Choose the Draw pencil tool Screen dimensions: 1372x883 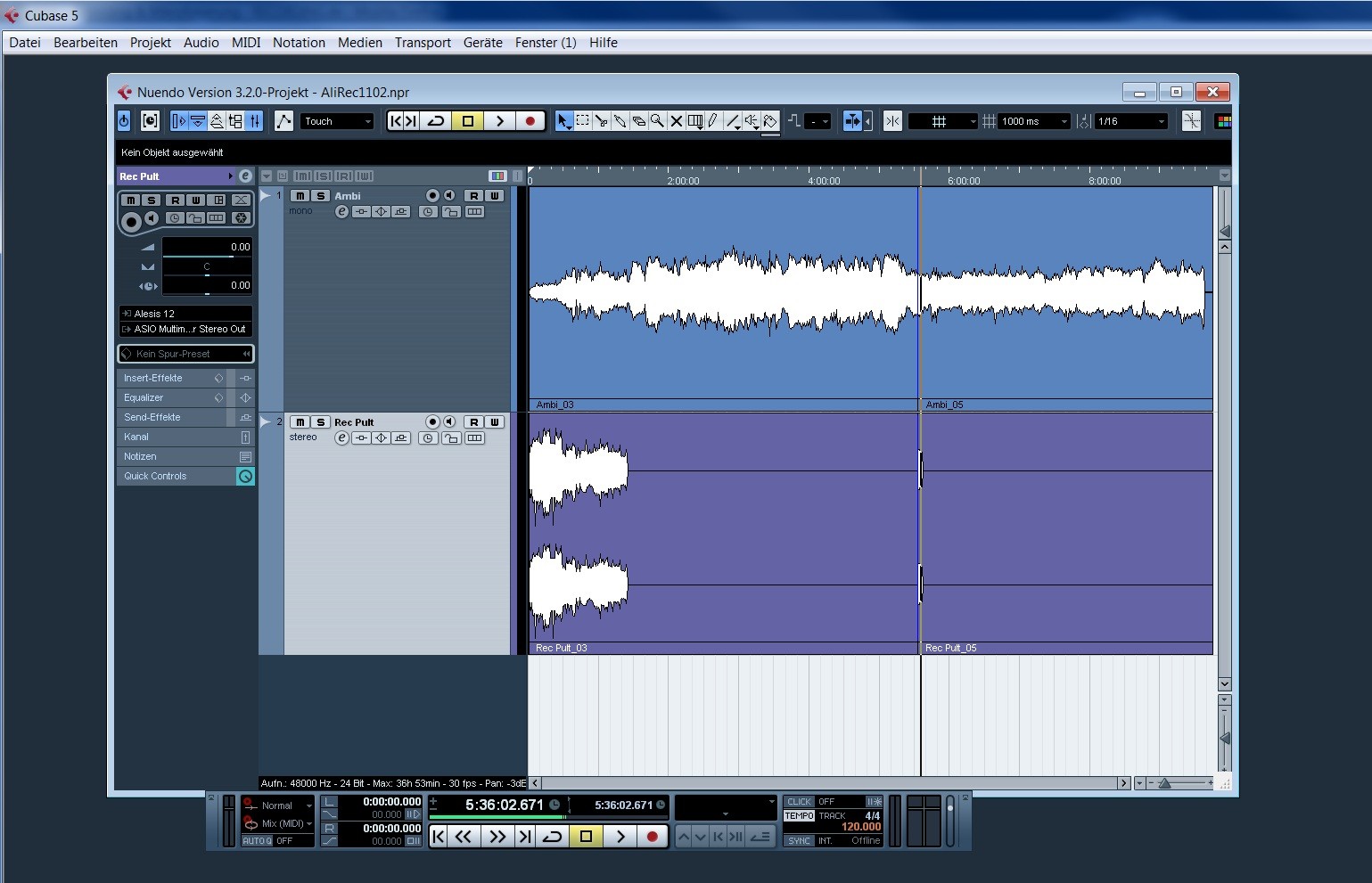point(713,121)
